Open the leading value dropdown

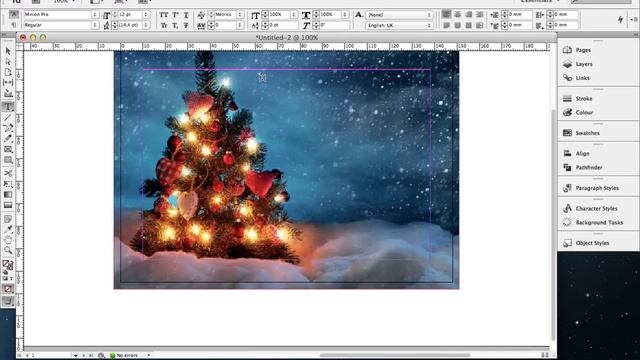pyautogui.click(x=146, y=25)
